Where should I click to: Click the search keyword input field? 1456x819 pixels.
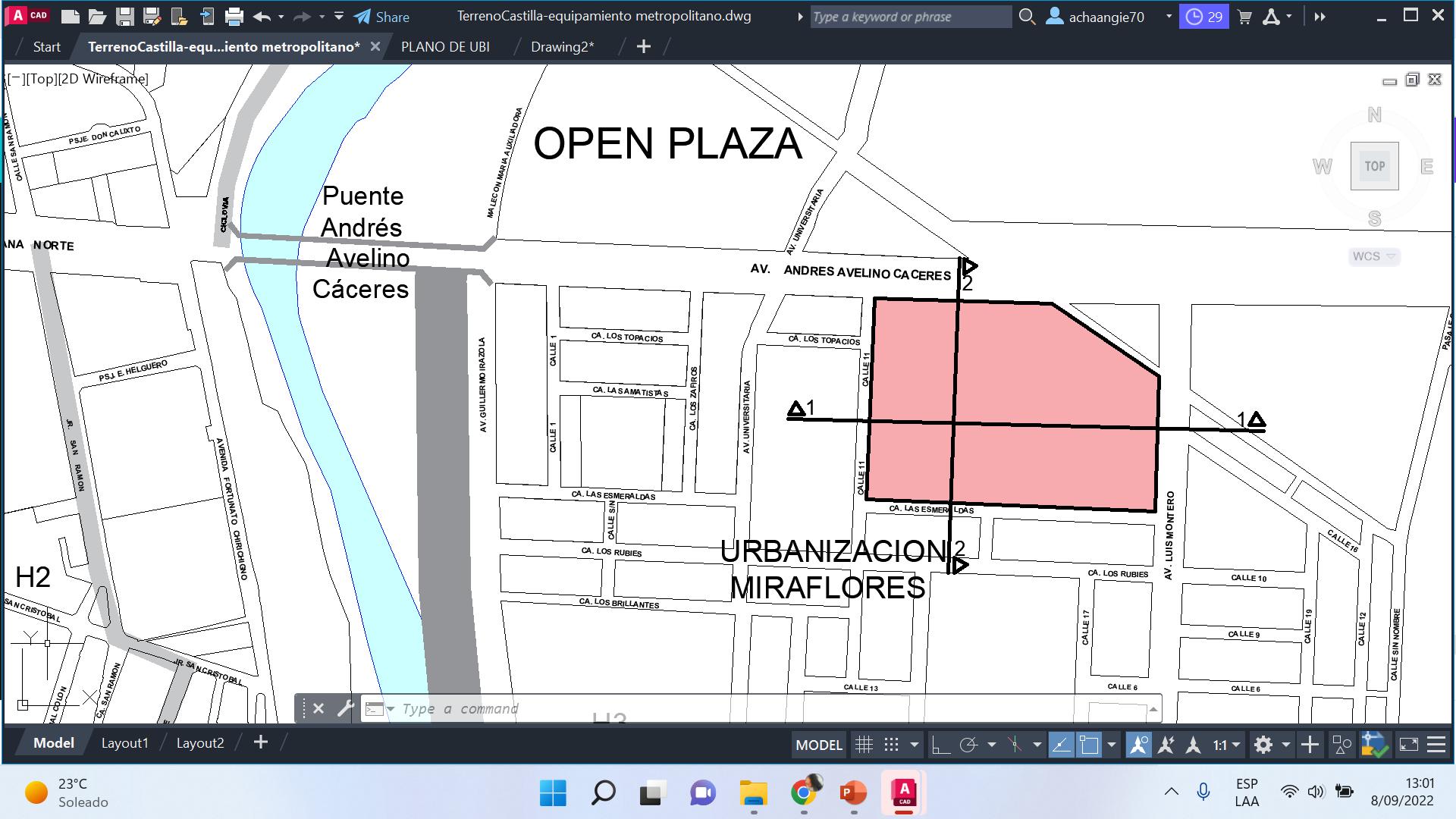[x=910, y=17]
